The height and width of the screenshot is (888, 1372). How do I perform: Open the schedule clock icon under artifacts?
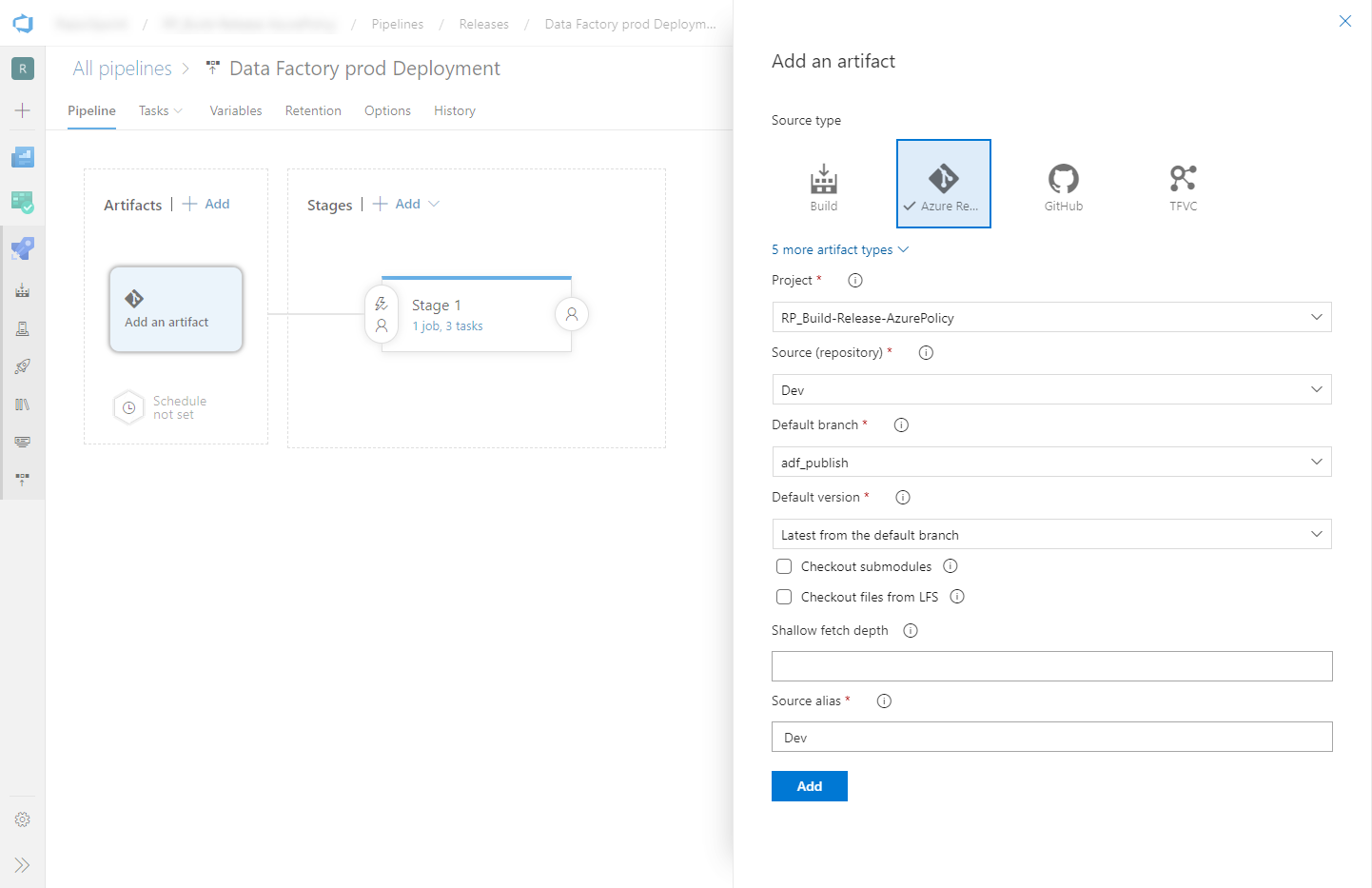pos(128,407)
